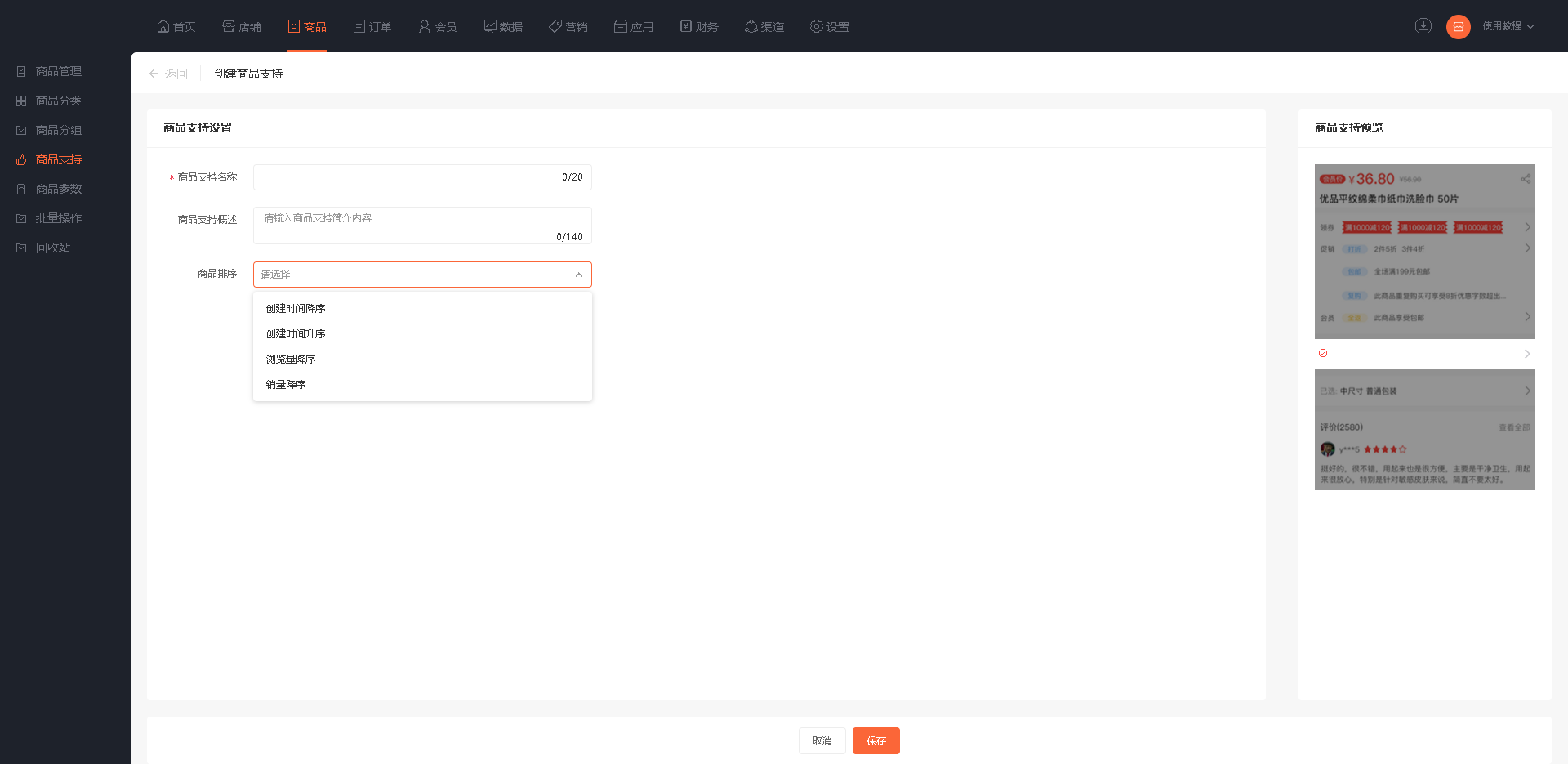This screenshot has height=764, width=1568.
Task: Click the 保存 button
Action: coord(876,740)
